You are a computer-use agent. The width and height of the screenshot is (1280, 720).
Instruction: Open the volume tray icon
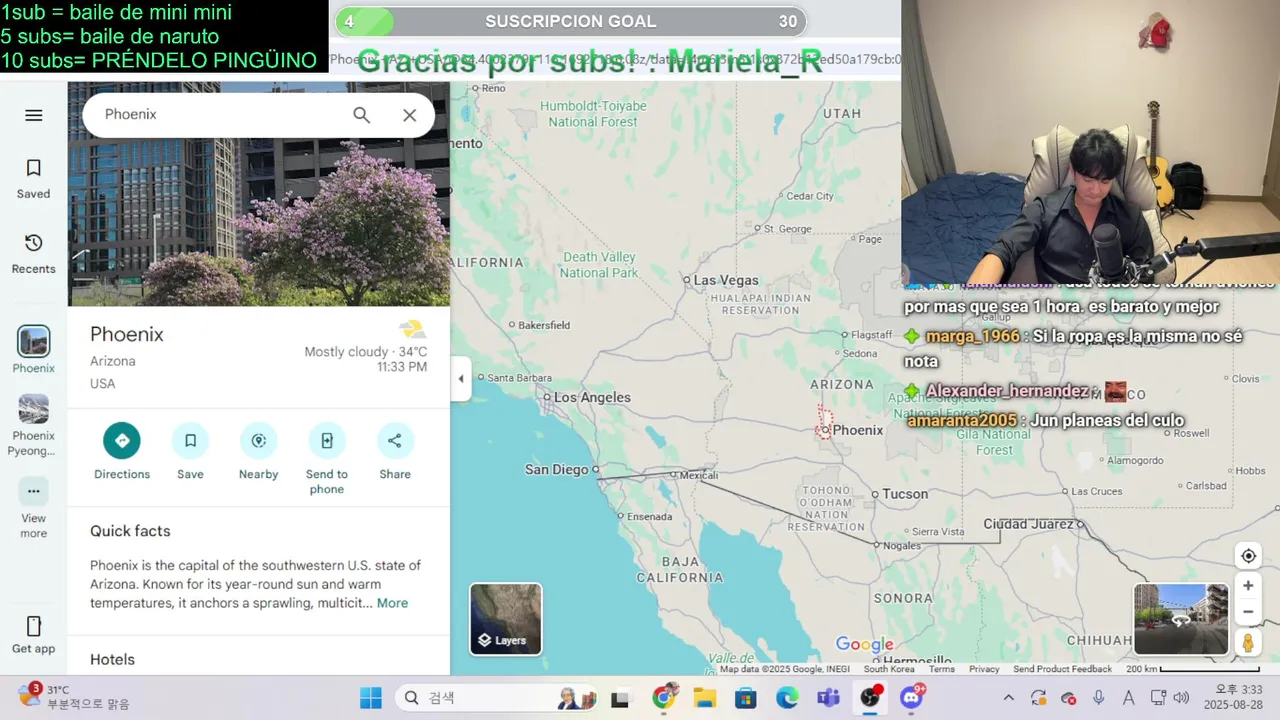pos(1181,698)
